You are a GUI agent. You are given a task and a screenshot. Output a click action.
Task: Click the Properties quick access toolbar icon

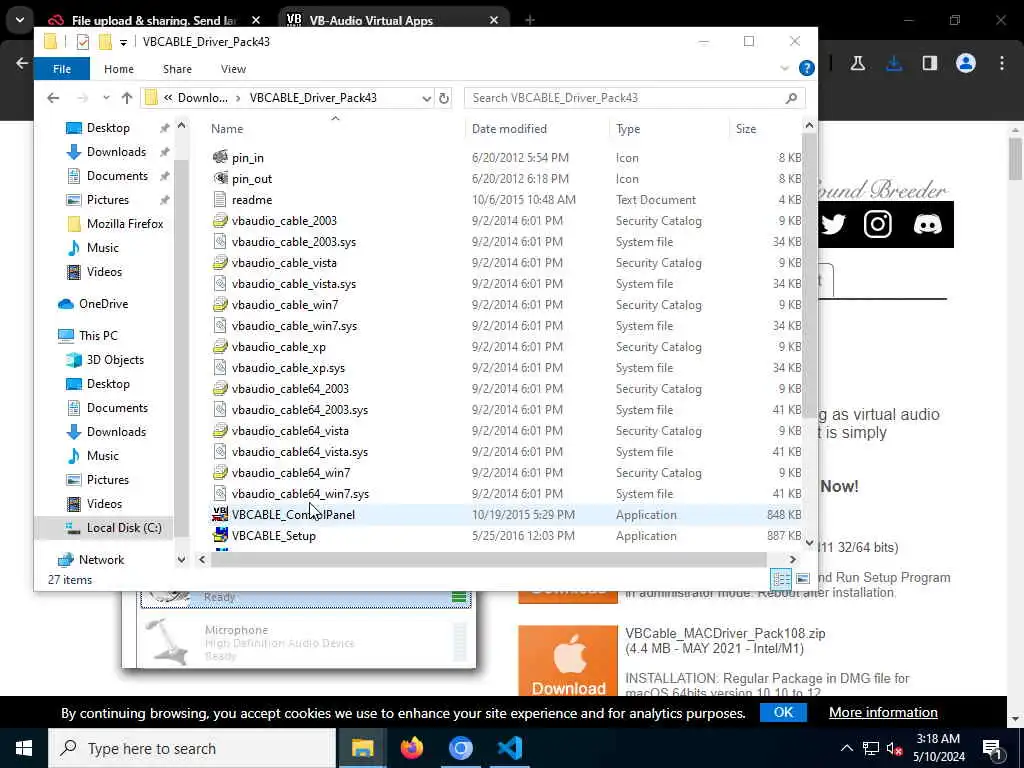(83, 42)
